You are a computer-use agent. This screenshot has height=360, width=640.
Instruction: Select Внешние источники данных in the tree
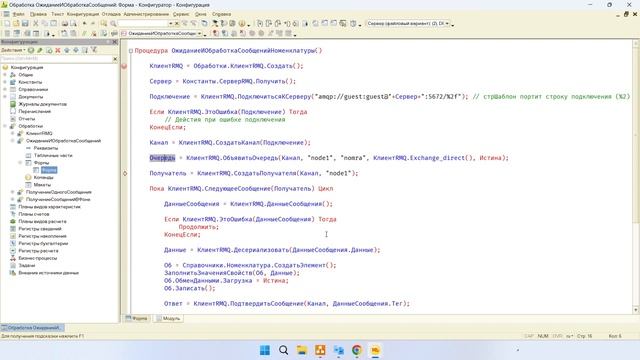coord(49,273)
